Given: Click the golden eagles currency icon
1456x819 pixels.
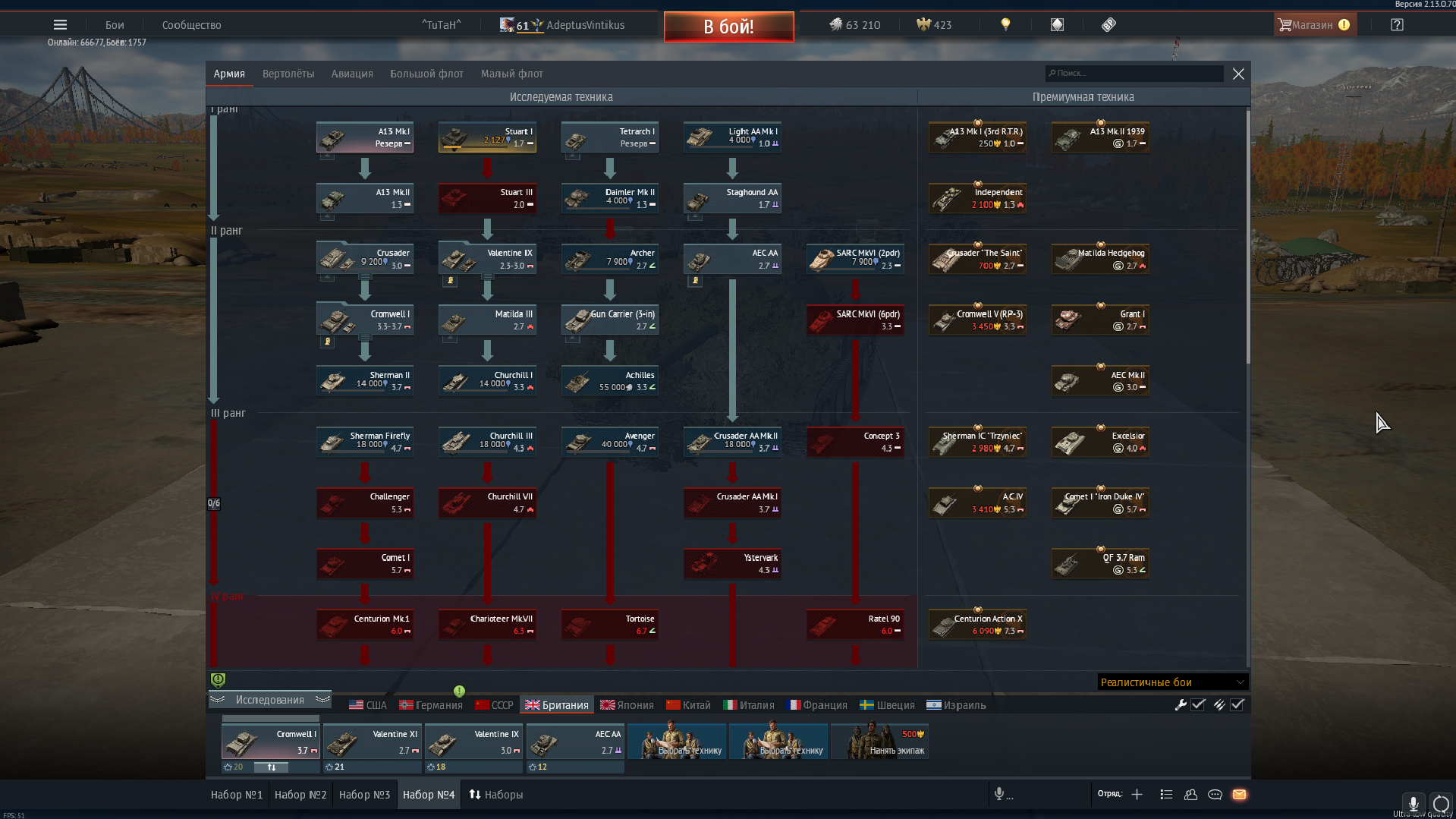Looking at the screenshot, I should tap(923, 25).
